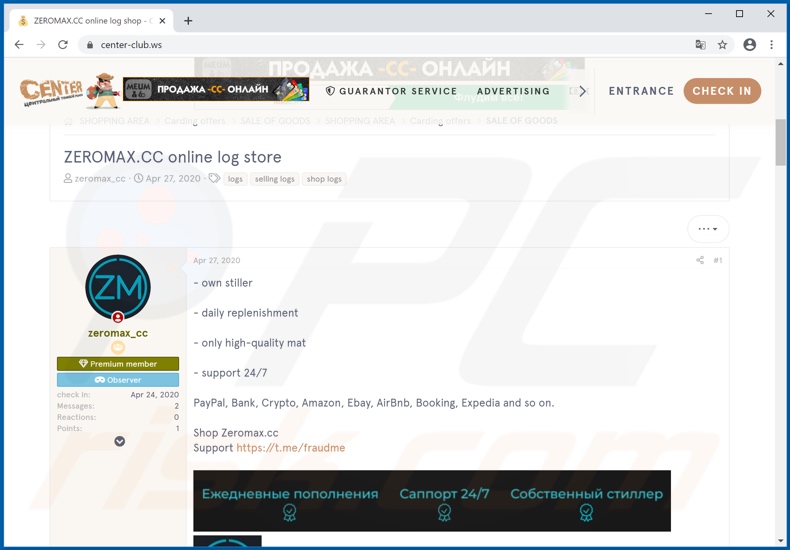Image resolution: width=790 pixels, height=550 pixels.
Task: Select the 'shop logs' tag
Action: tap(324, 179)
